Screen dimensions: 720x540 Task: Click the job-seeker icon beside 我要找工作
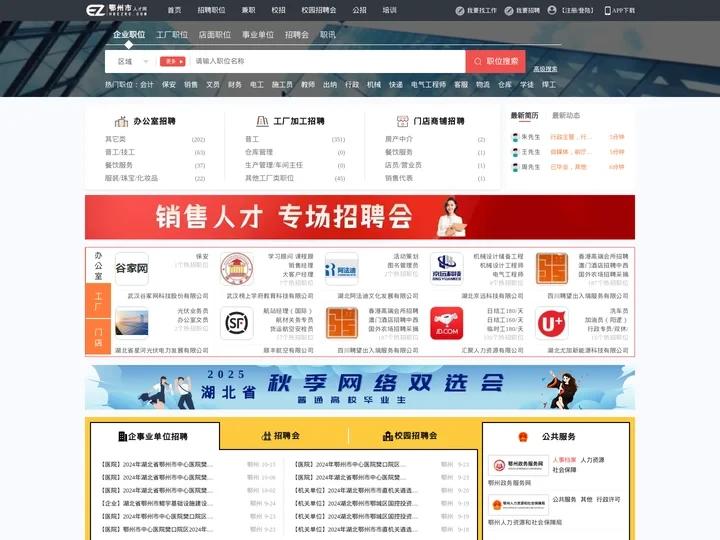click(460, 11)
